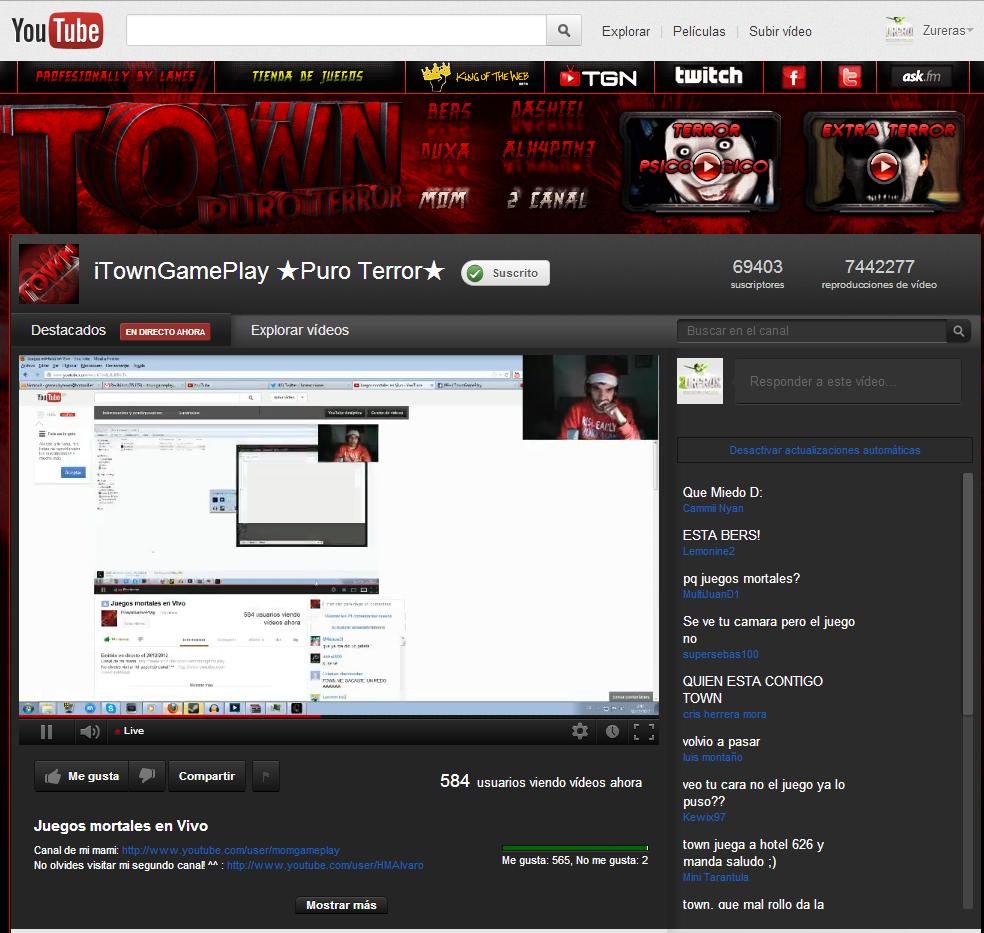The width and height of the screenshot is (984, 933).
Task: Click the Zureras user avatar at top
Action: pyautogui.click(x=899, y=29)
